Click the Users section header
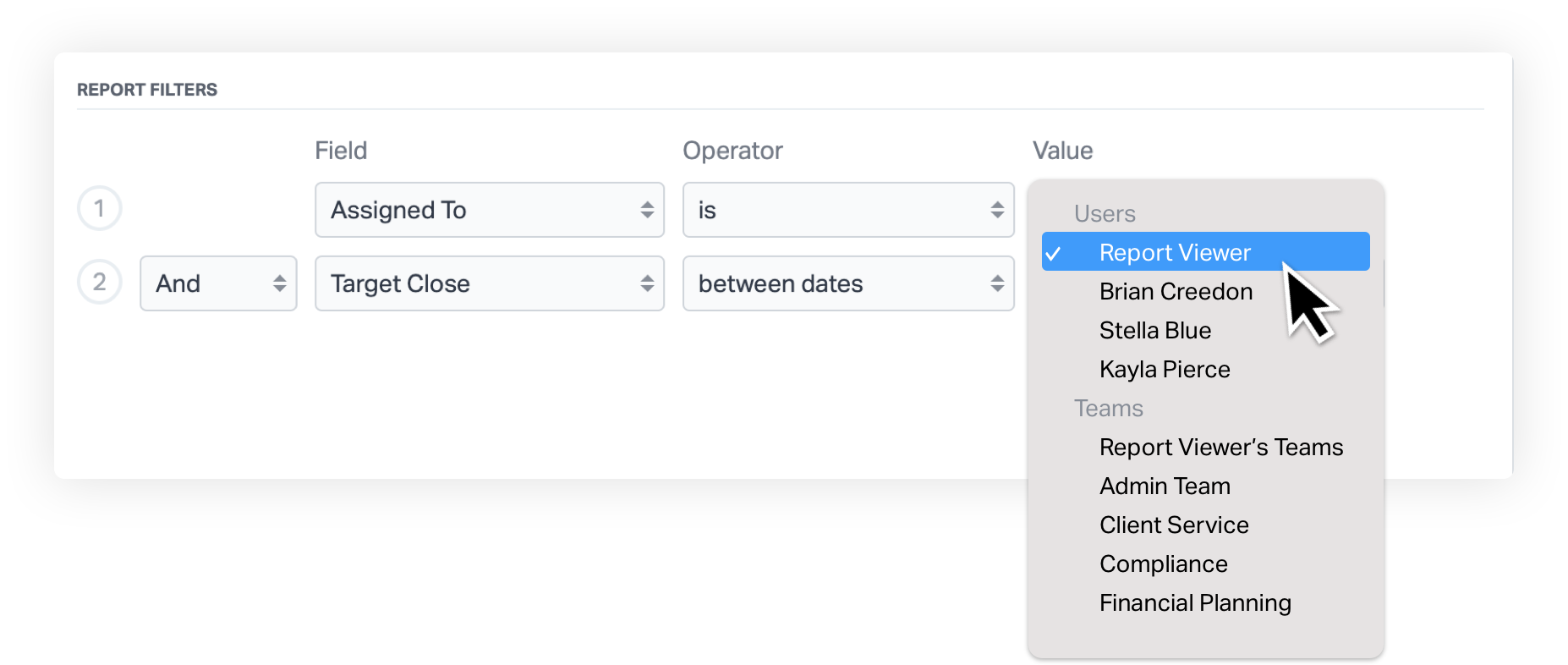The height and width of the screenshot is (665, 1568). pyautogui.click(x=1105, y=213)
